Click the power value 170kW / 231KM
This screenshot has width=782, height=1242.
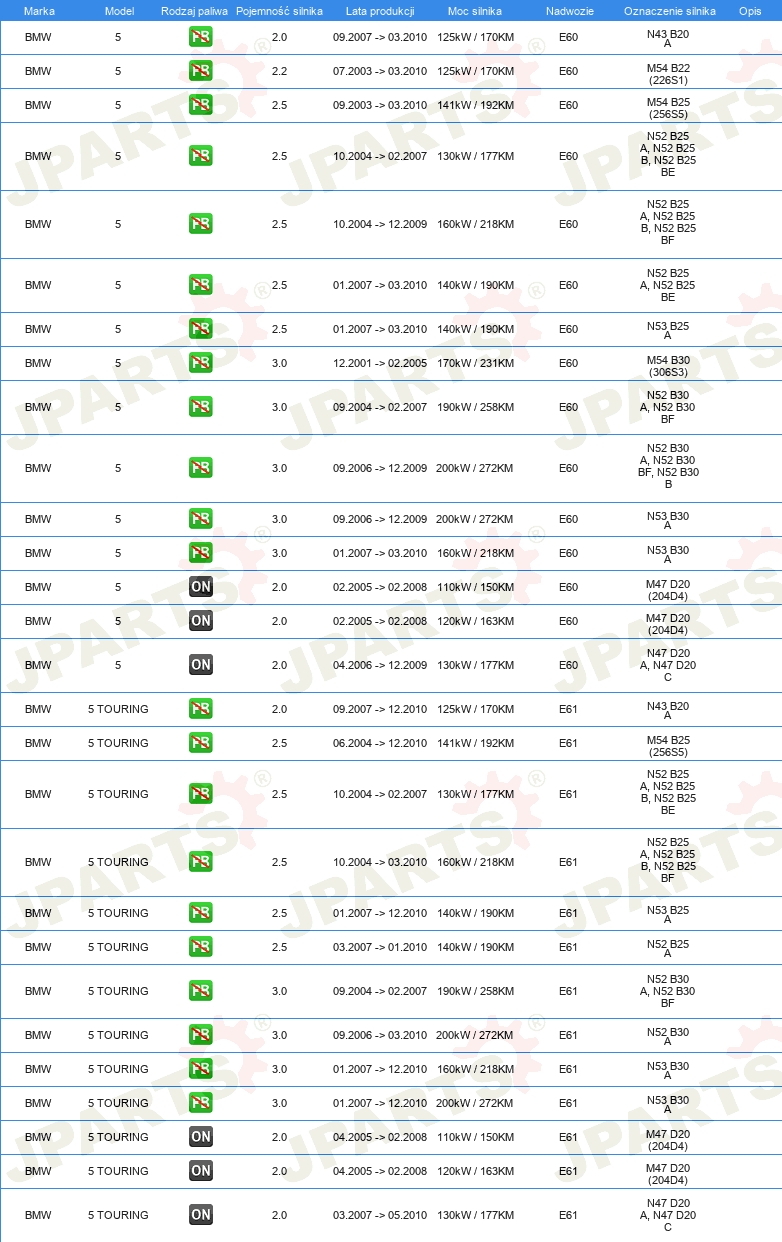[x=475, y=363]
